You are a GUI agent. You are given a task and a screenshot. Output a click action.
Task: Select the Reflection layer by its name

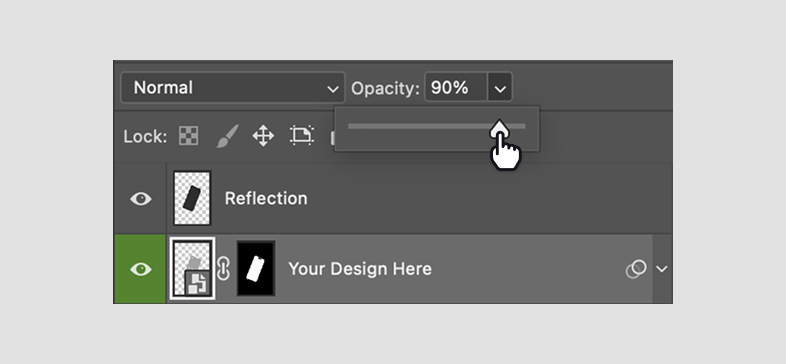tap(266, 199)
